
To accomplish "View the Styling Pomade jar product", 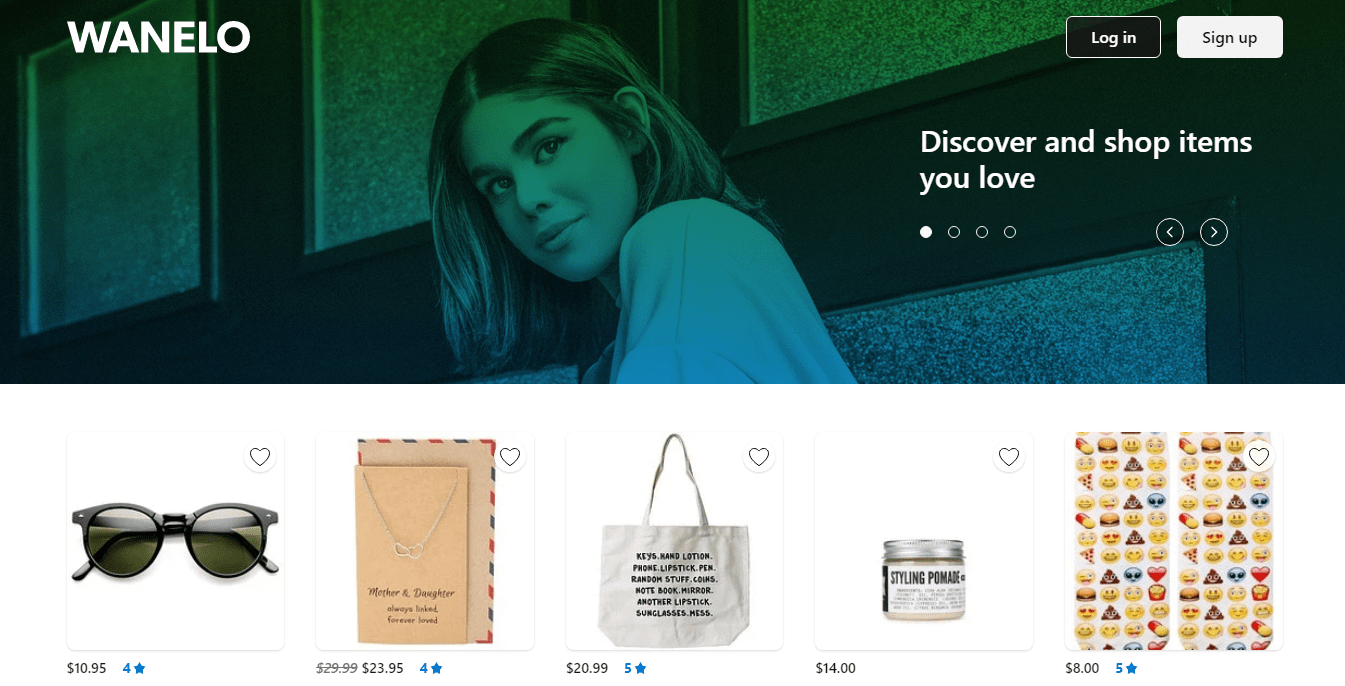I will pyautogui.click(x=924, y=541).
